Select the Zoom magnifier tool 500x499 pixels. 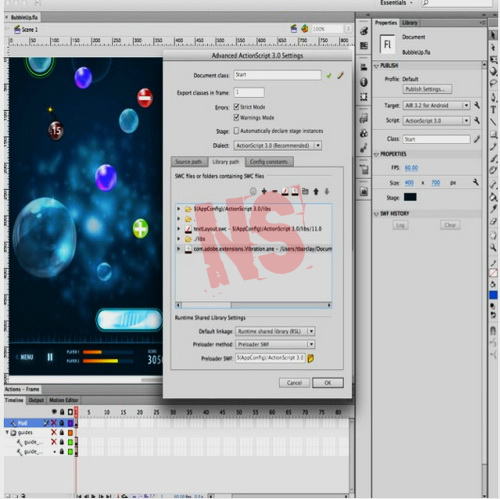[x=493, y=248]
